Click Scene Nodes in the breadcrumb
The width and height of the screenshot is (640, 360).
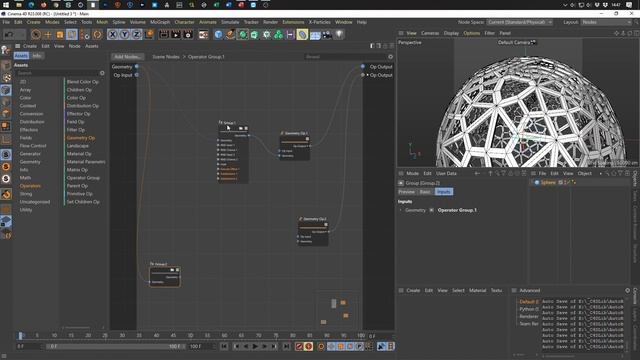166,57
